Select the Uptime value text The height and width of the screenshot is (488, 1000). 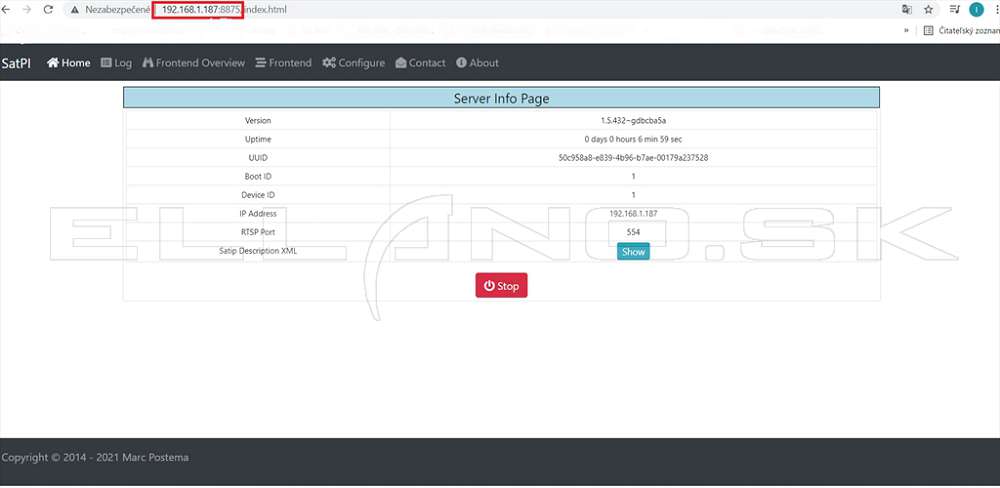633,139
